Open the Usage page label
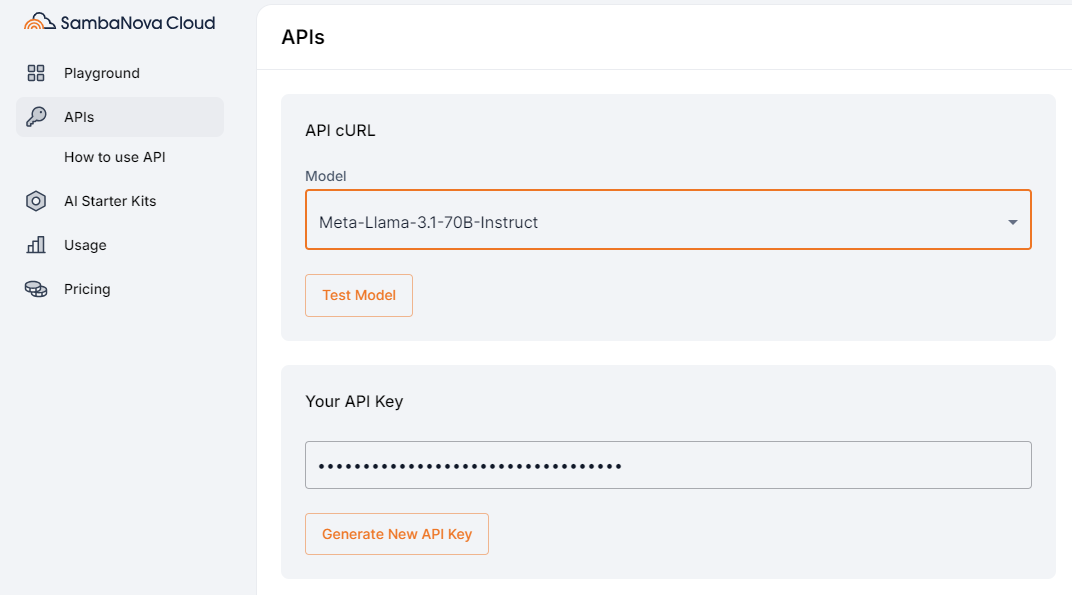Screen dimensions: 1072x595 (x=85, y=245)
